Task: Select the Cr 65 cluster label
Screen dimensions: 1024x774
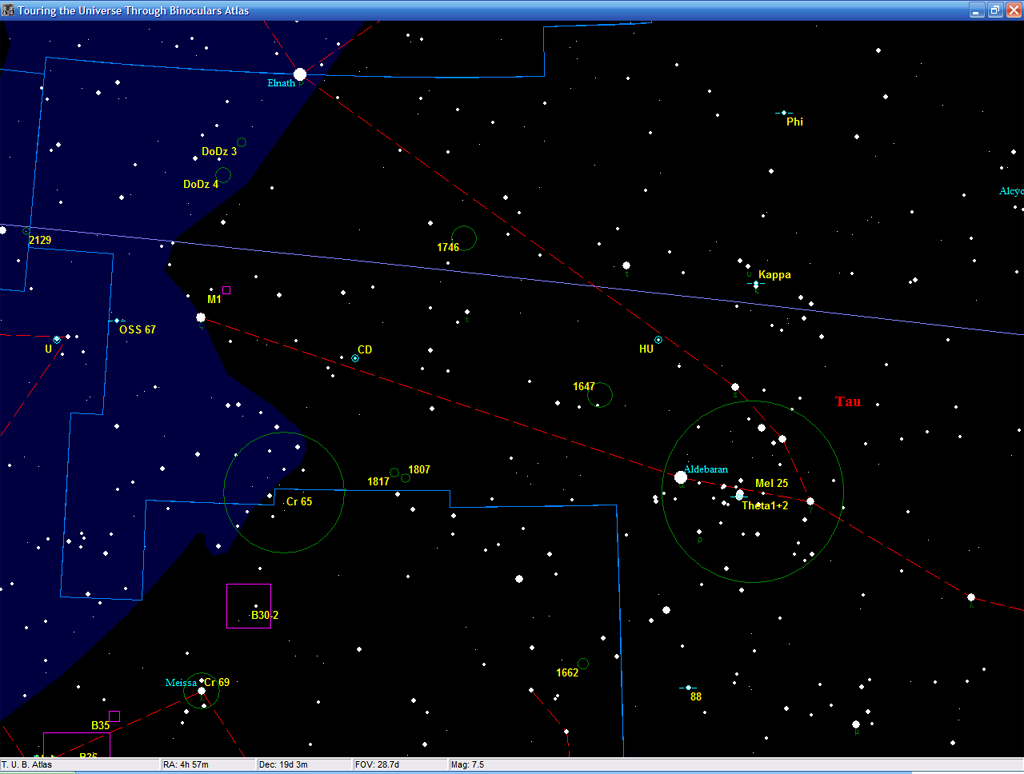Action: coord(299,502)
